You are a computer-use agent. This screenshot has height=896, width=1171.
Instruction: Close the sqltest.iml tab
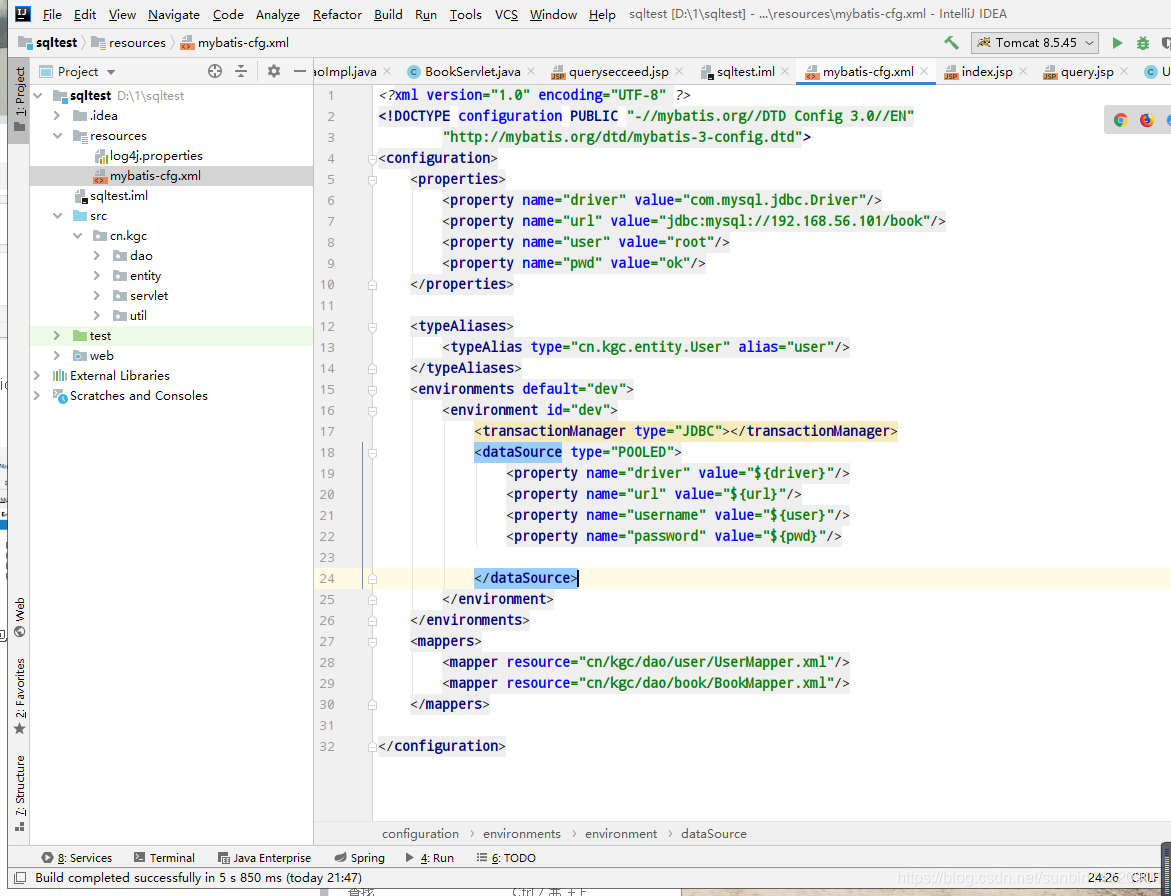point(785,71)
